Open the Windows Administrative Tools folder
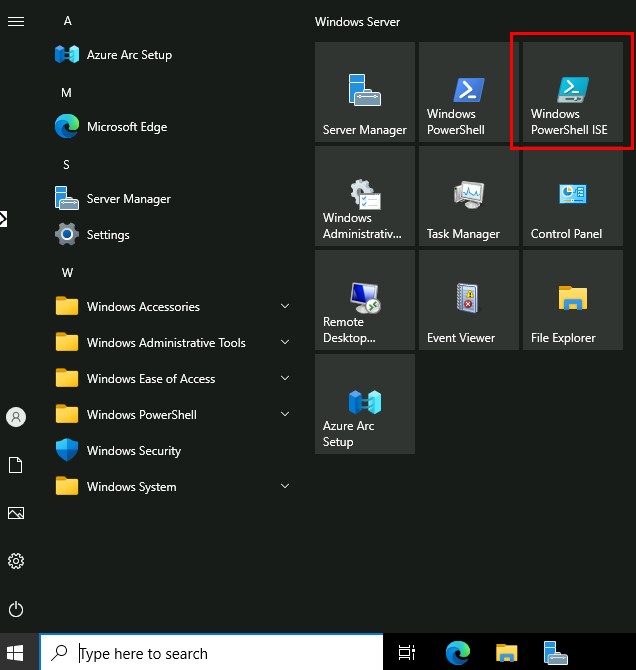Image resolution: width=636 pixels, height=670 pixels. tap(173, 342)
